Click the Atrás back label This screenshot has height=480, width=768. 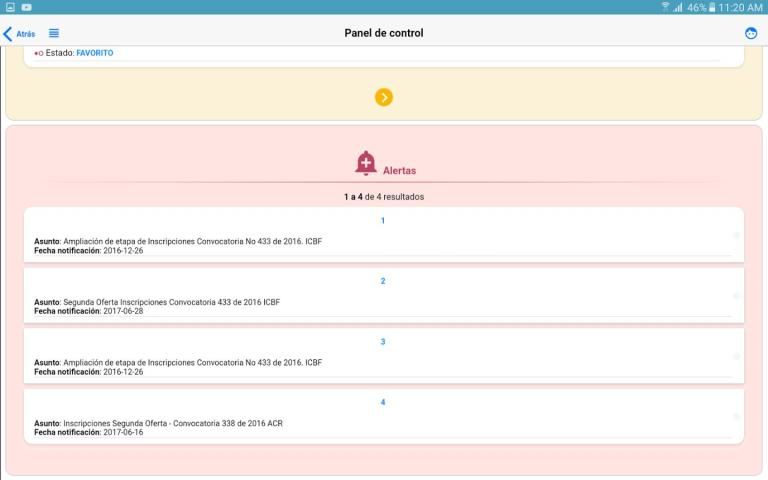click(x=26, y=34)
